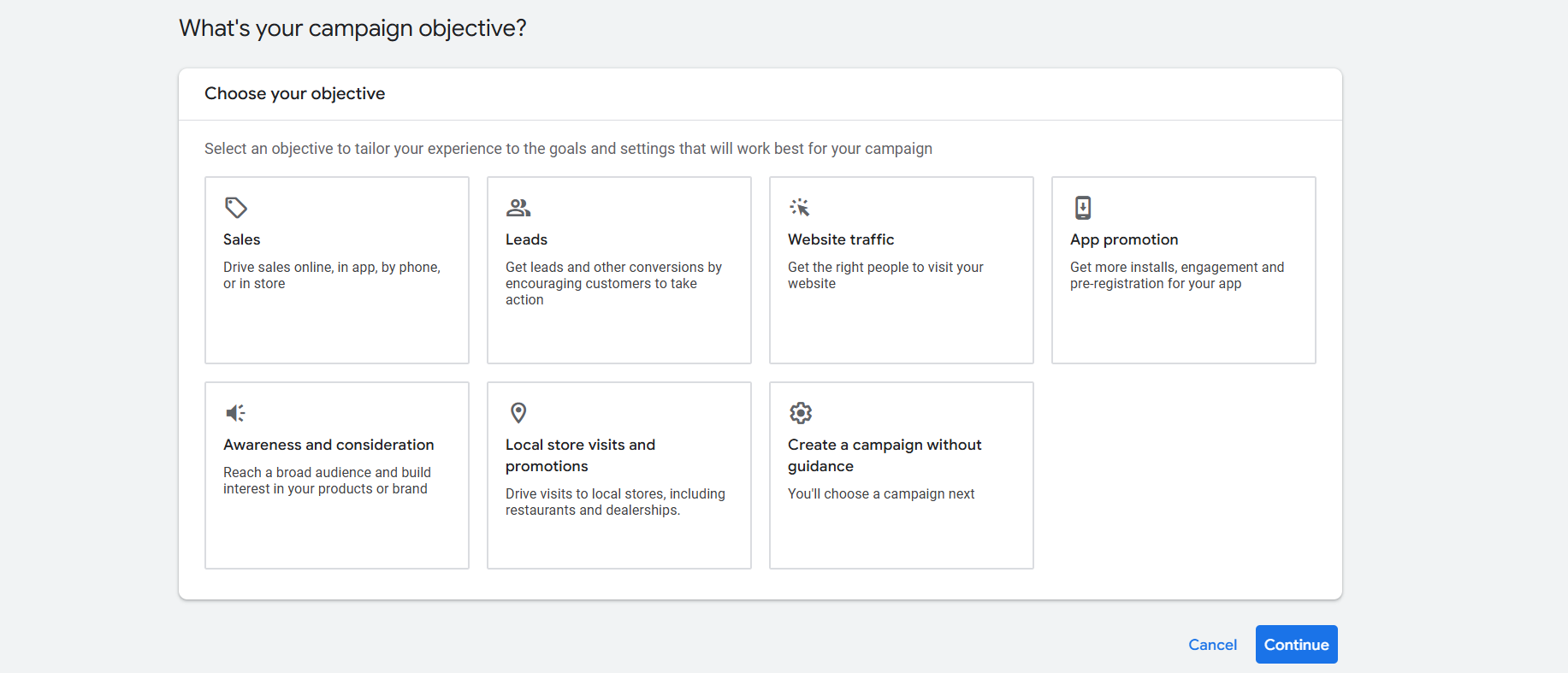Select the Local store visits and promotions title
This screenshot has height=673, width=1568.
click(580, 455)
